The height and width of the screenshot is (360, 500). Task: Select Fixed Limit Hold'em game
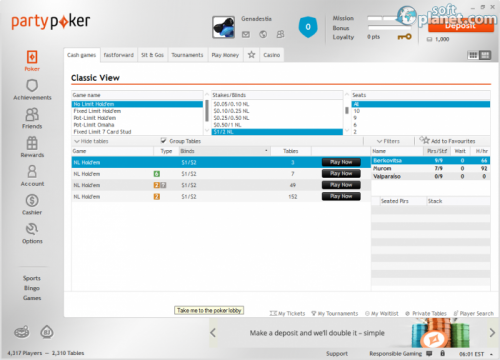(137, 111)
